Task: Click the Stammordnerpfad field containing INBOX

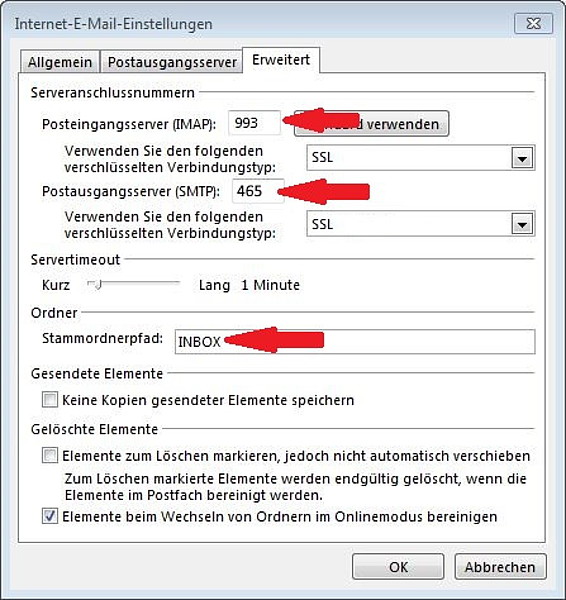Action: 355,341
